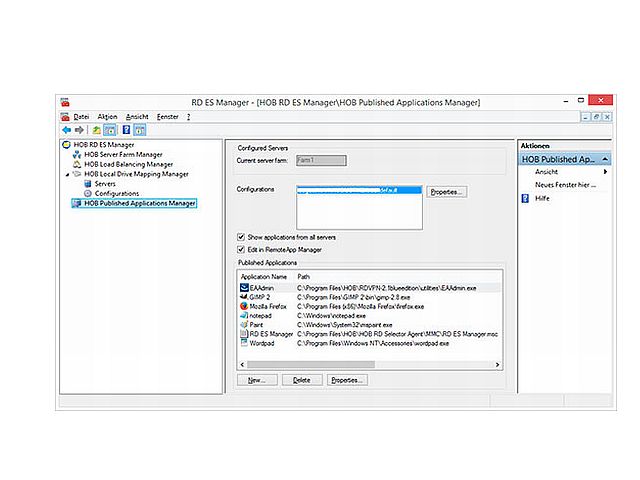This screenshot has height=480, width=640.
Task: Click the firefox.exe path cell
Action: (x=360, y=306)
